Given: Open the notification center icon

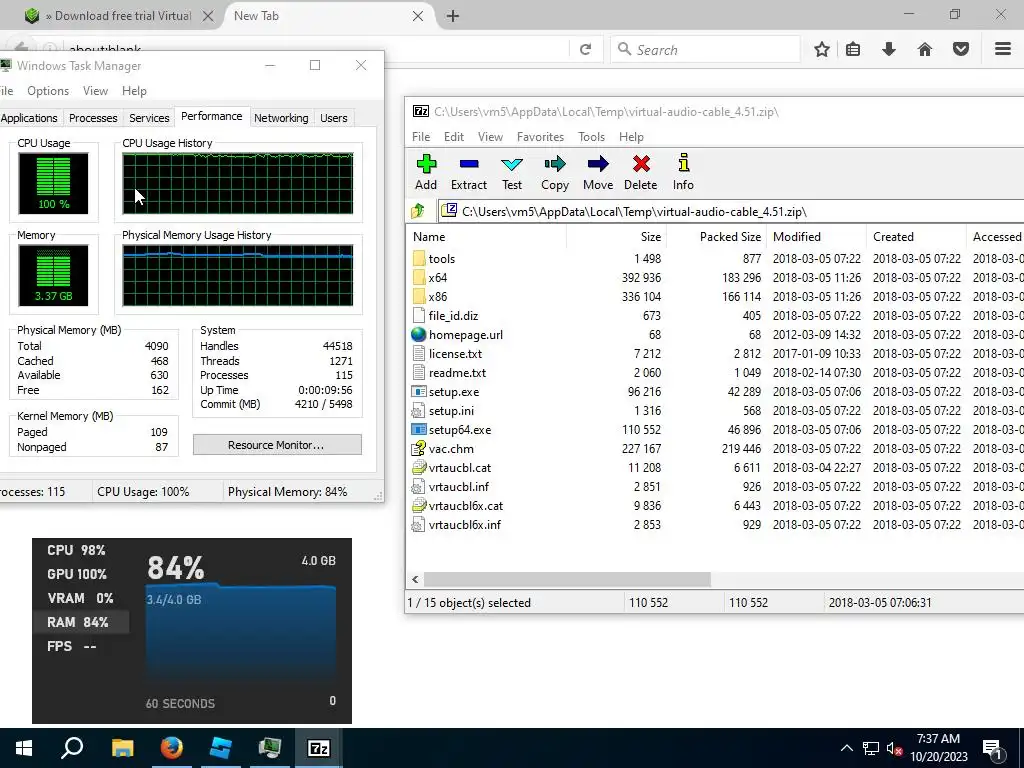Looking at the screenshot, I should tap(993, 748).
